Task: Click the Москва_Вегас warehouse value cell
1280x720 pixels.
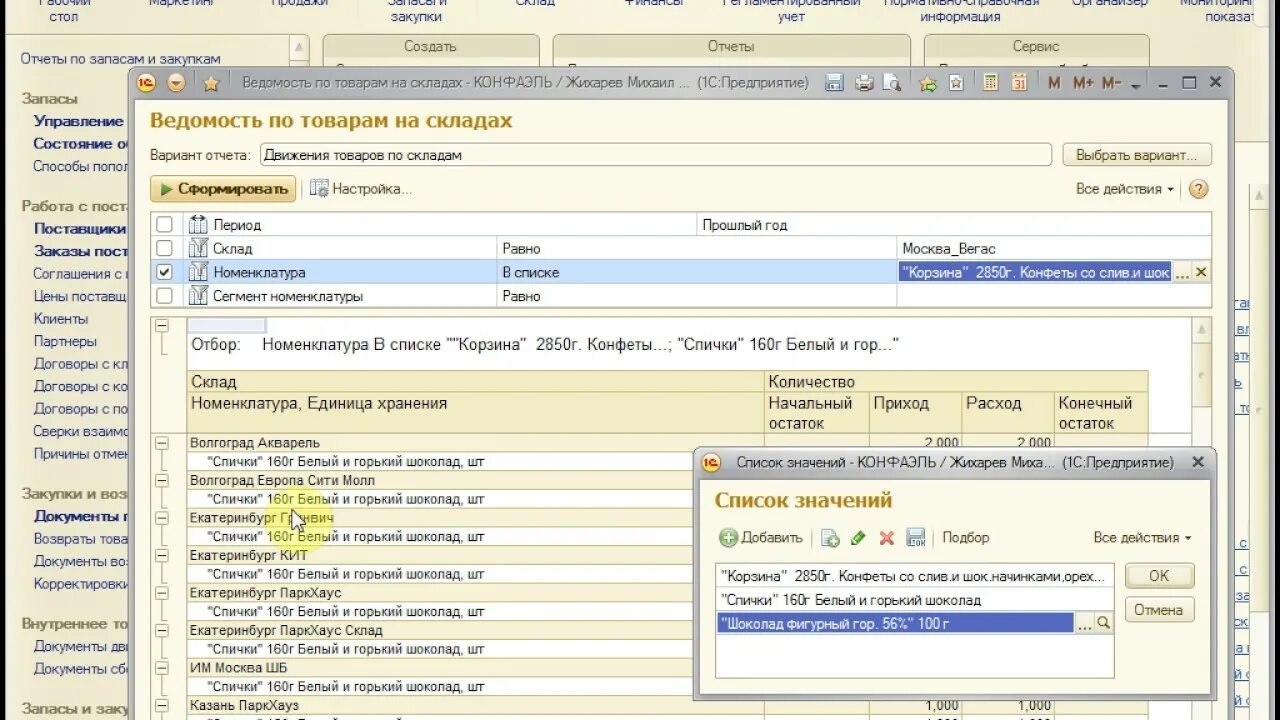Action: tap(1054, 248)
